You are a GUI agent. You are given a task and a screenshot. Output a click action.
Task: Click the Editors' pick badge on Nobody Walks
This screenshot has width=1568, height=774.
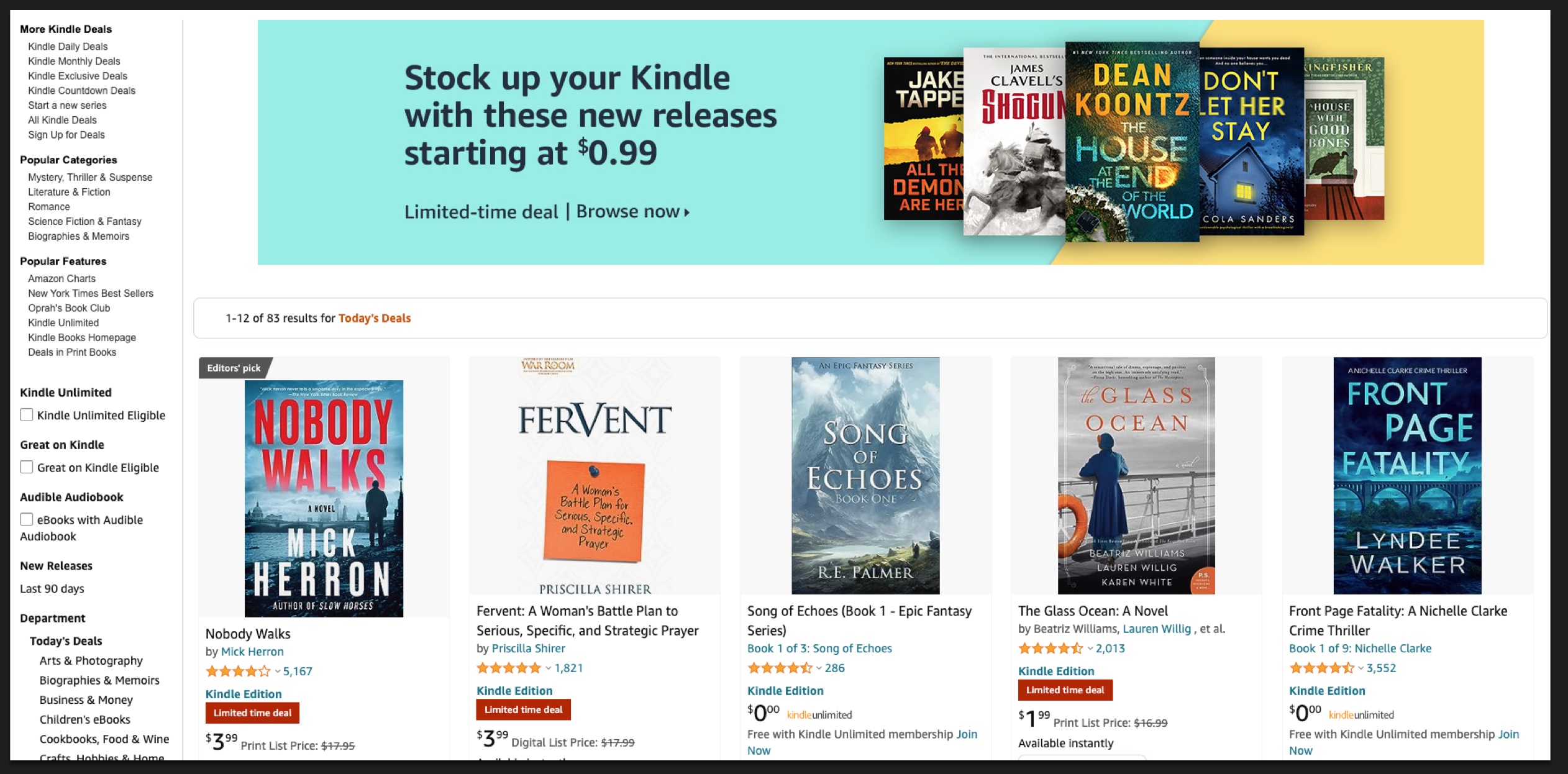(232, 368)
